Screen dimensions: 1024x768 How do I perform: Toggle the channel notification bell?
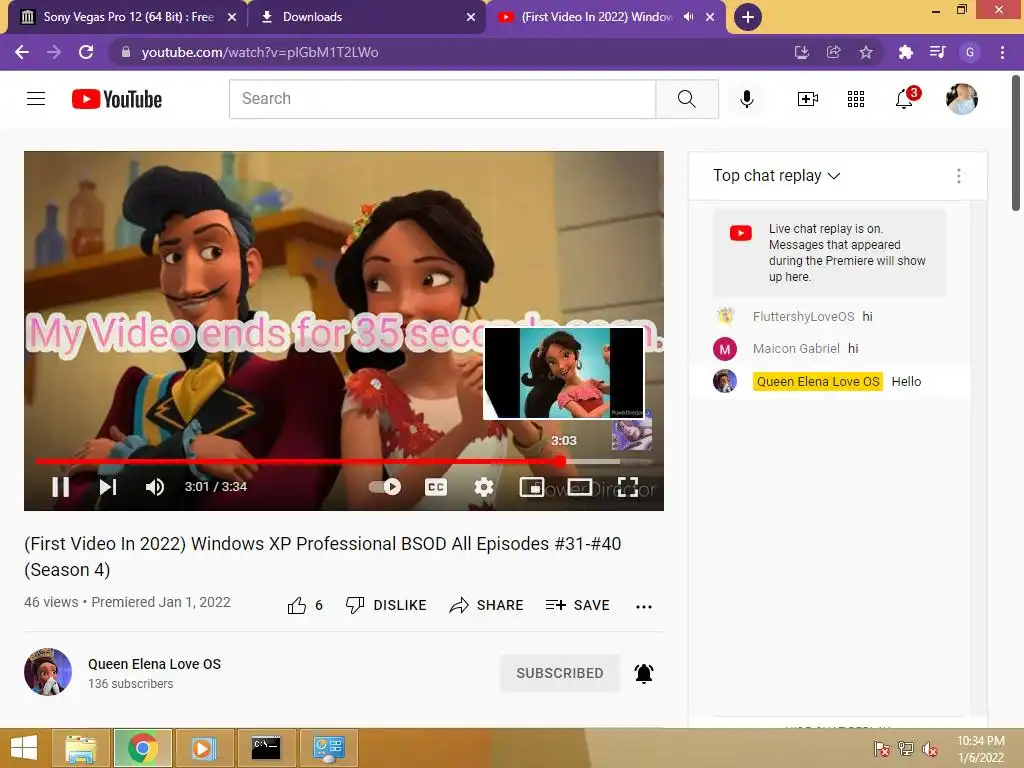(x=644, y=673)
